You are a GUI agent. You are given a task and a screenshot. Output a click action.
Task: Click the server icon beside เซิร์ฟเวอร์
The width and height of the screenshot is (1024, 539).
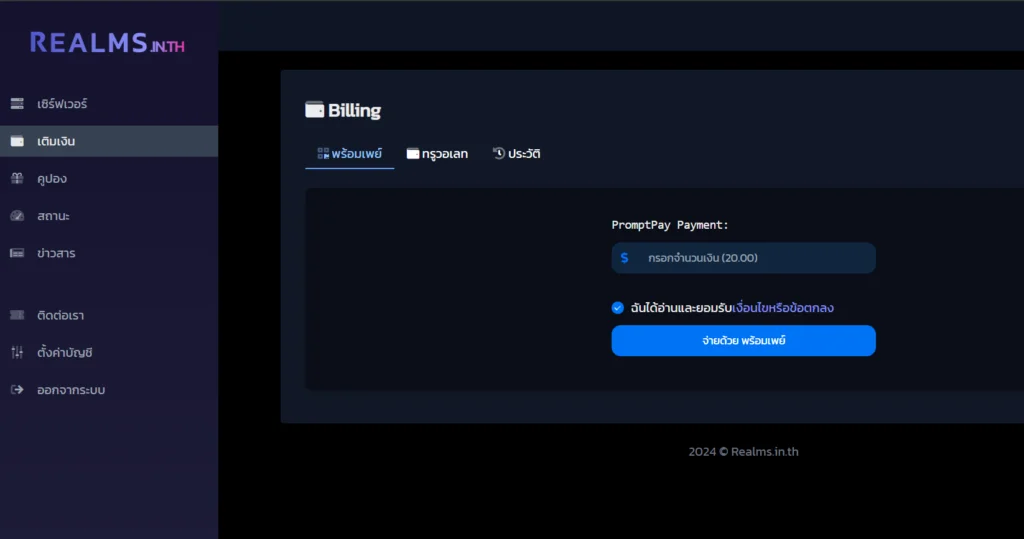pyautogui.click(x=17, y=104)
